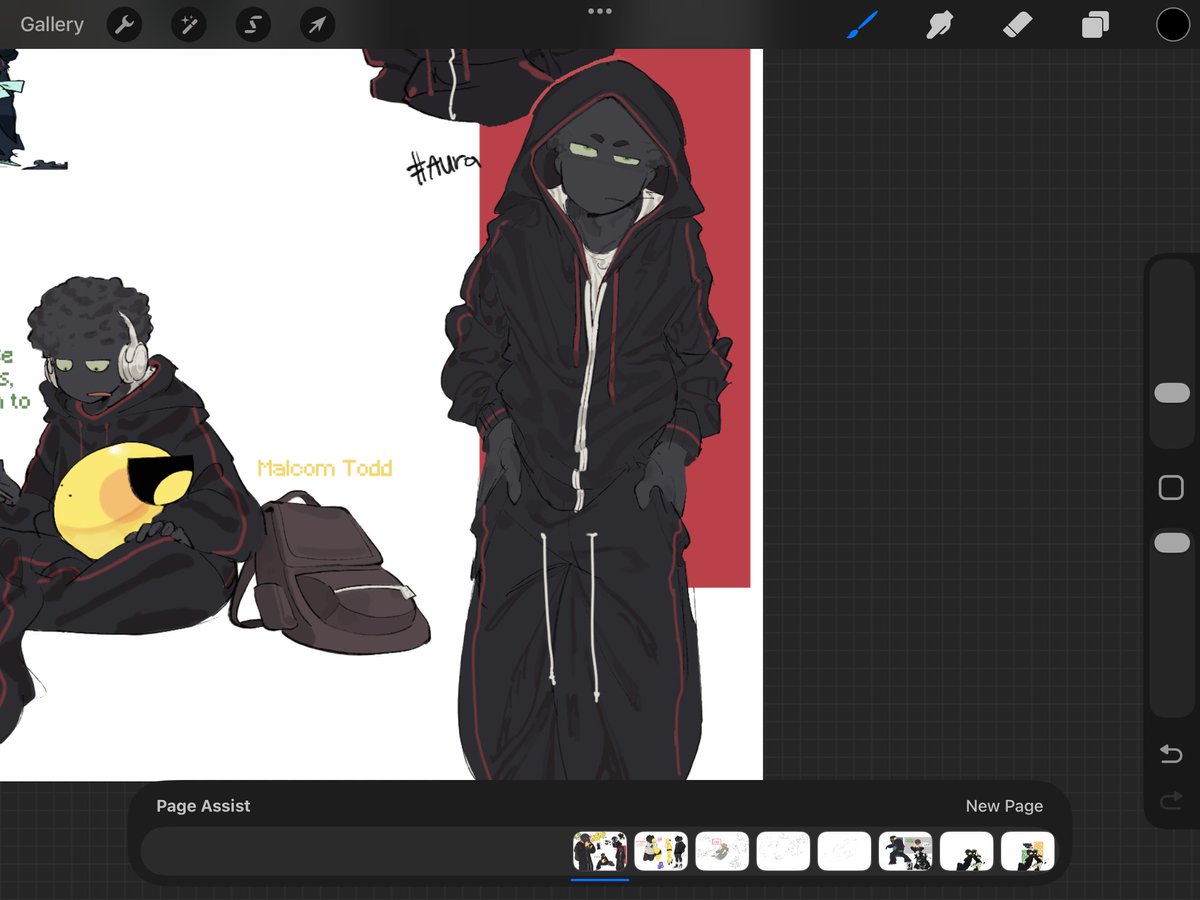Open the second page thumbnail with yellow figure
1200x900 pixels.
tap(661, 851)
